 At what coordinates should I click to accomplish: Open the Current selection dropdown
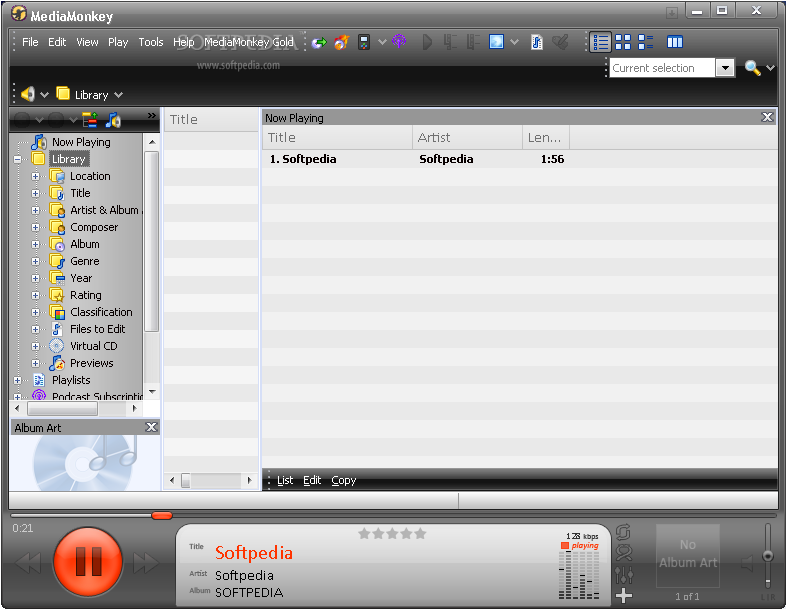(x=725, y=67)
